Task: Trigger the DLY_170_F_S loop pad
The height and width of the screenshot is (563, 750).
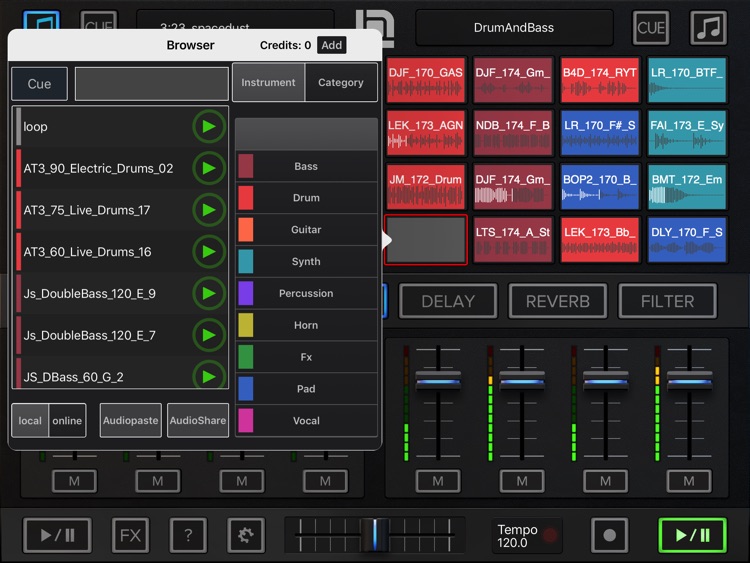Action: [x=687, y=240]
